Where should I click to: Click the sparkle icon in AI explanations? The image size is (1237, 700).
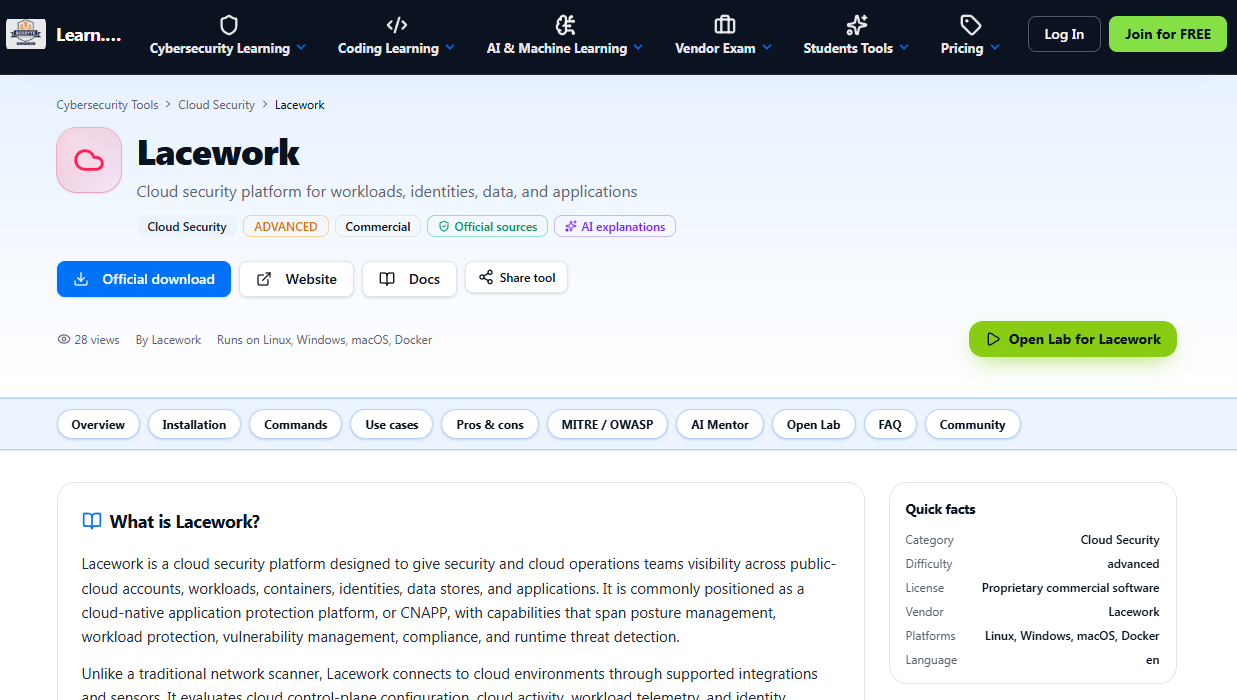point(571,227)
